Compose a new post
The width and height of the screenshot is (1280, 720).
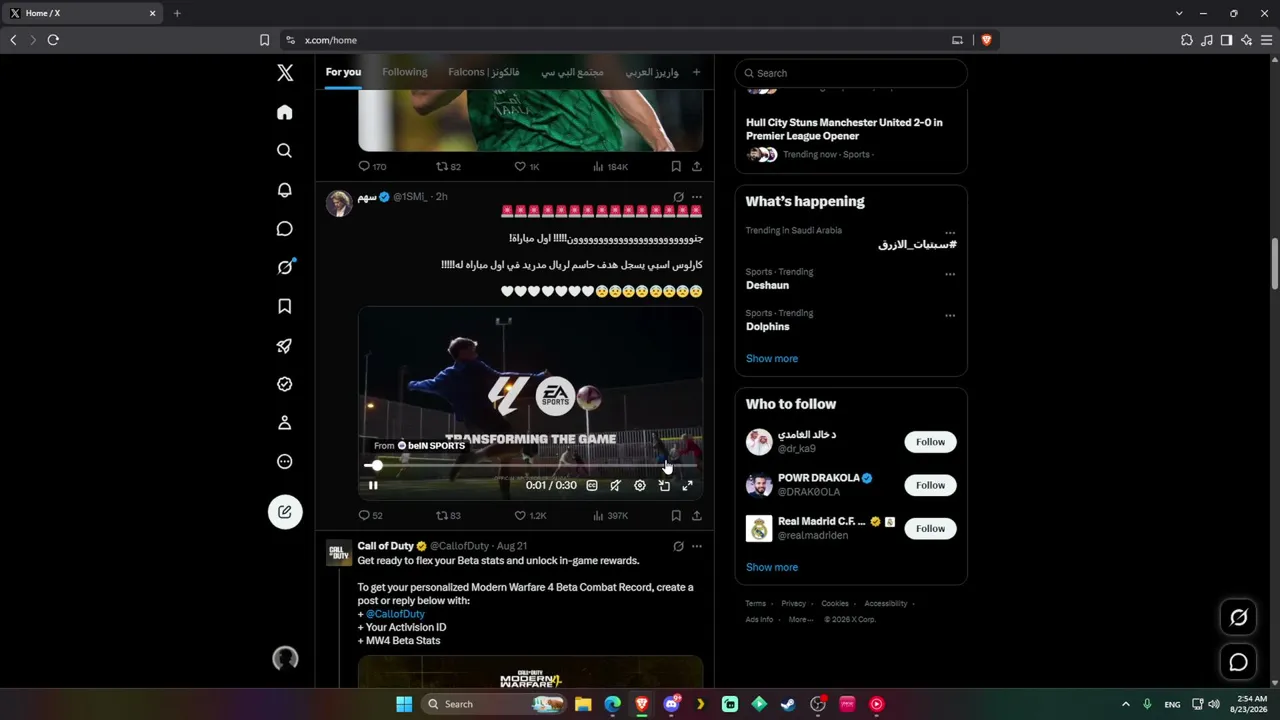[285, 512]
